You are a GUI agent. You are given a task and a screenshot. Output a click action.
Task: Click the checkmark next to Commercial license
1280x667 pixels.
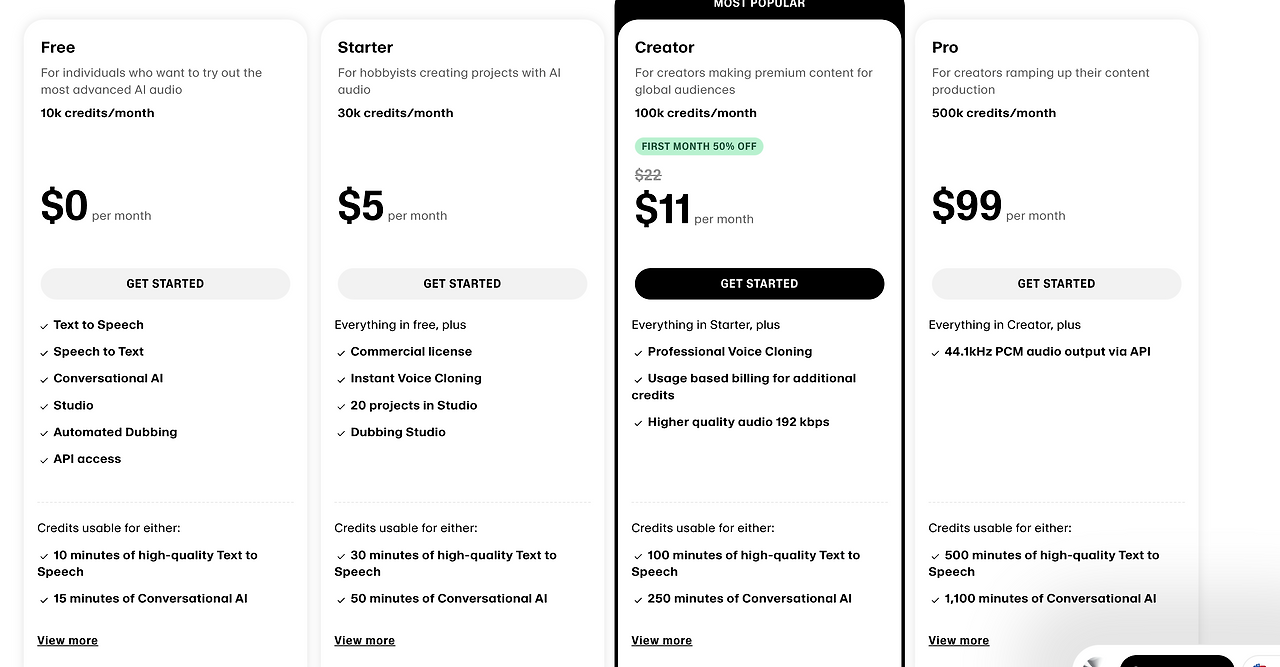tap(341, 353)
